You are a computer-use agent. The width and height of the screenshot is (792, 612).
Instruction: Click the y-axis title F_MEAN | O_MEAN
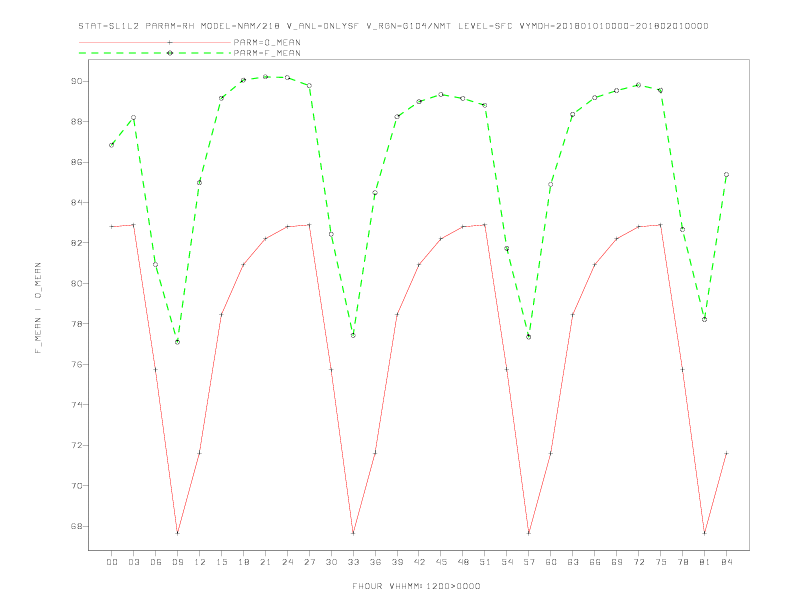tap(38, 308)
